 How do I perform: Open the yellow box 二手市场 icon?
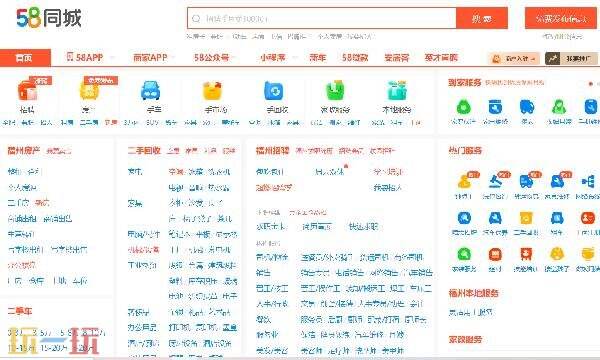point(212,91)
